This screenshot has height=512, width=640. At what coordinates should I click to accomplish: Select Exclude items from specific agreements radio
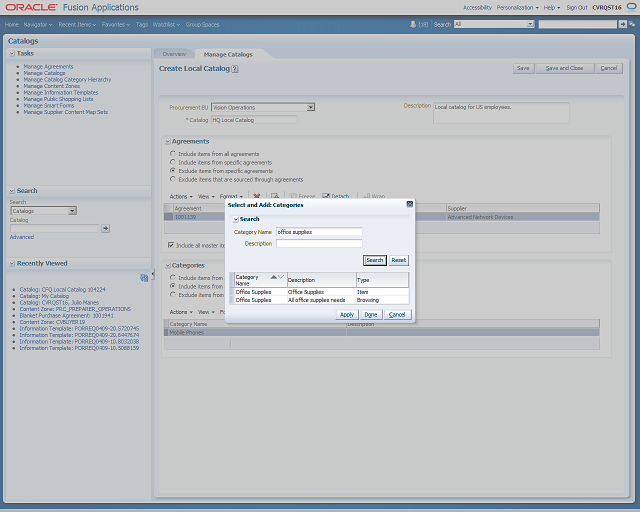[x=173, y=171]
